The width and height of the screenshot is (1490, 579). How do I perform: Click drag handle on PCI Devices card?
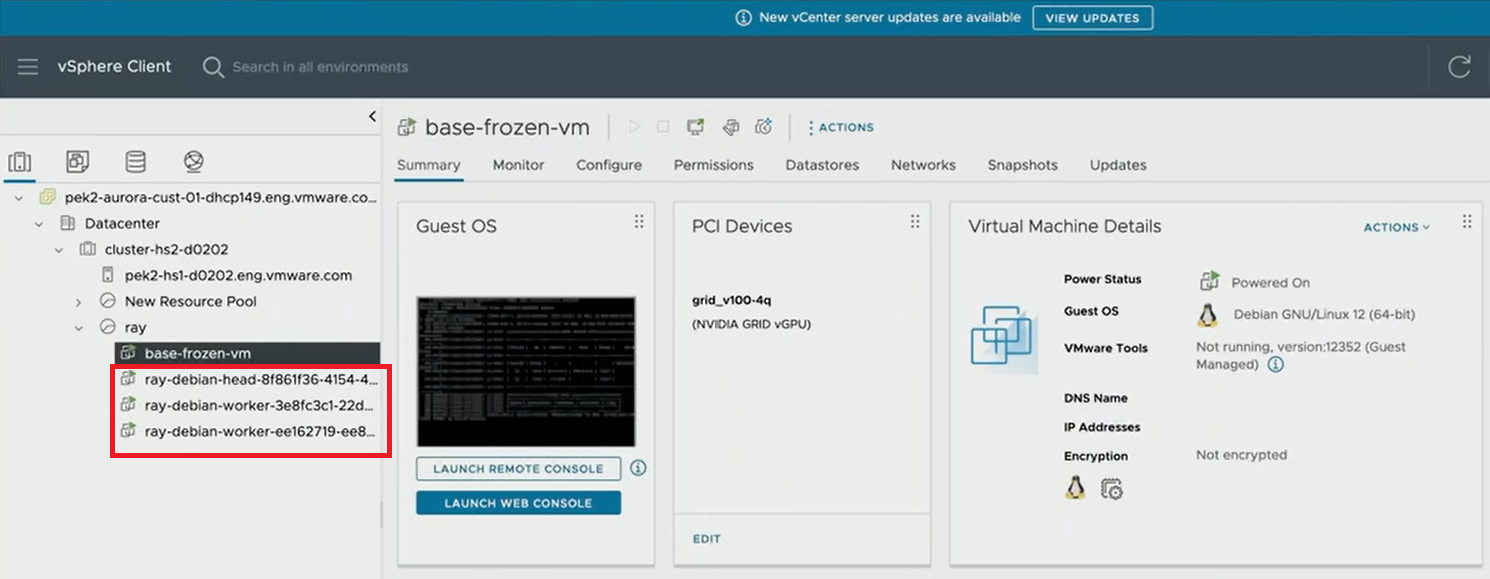915,222
